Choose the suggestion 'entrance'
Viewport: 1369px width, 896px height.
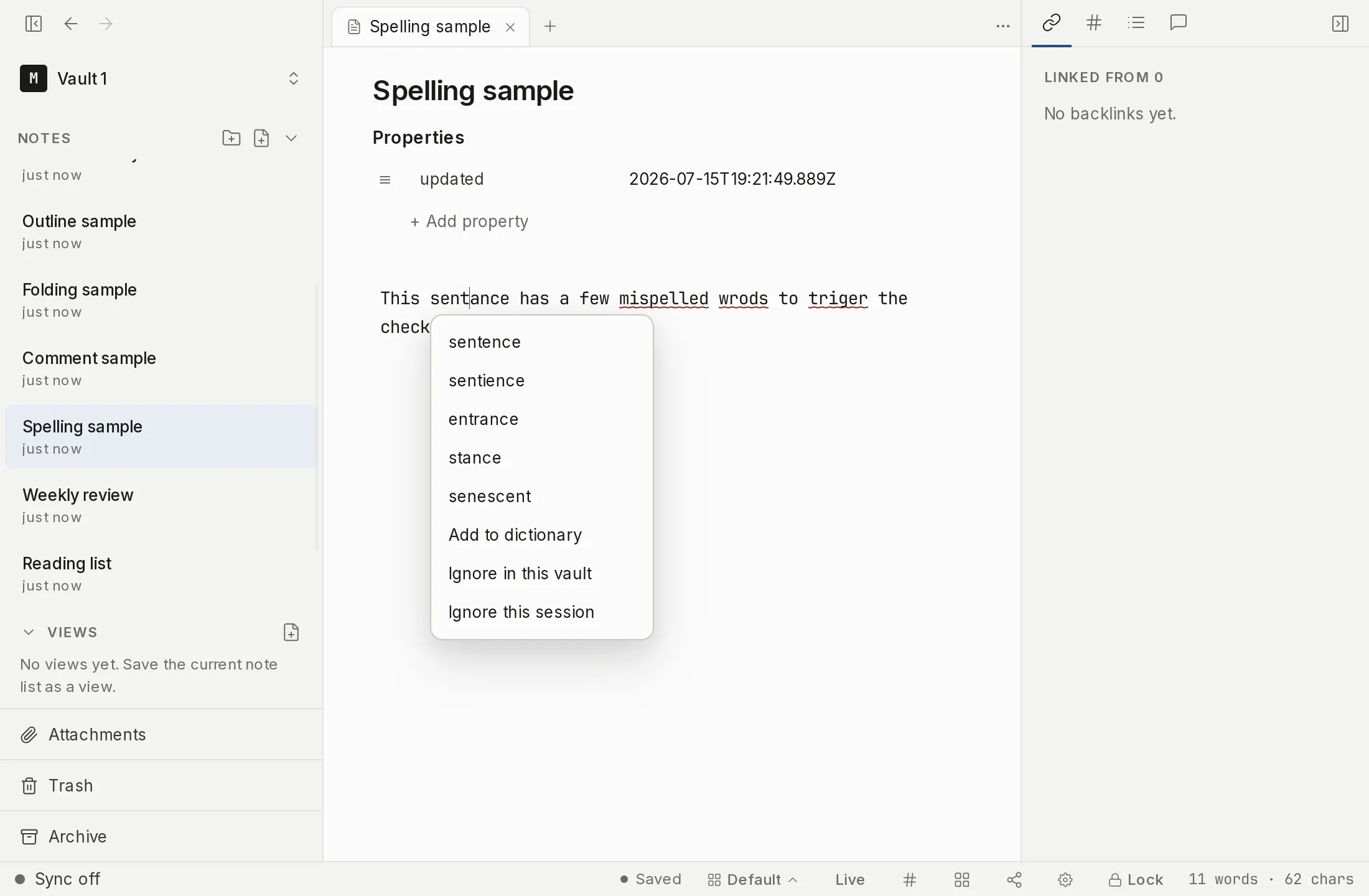(x=542, y=419)
